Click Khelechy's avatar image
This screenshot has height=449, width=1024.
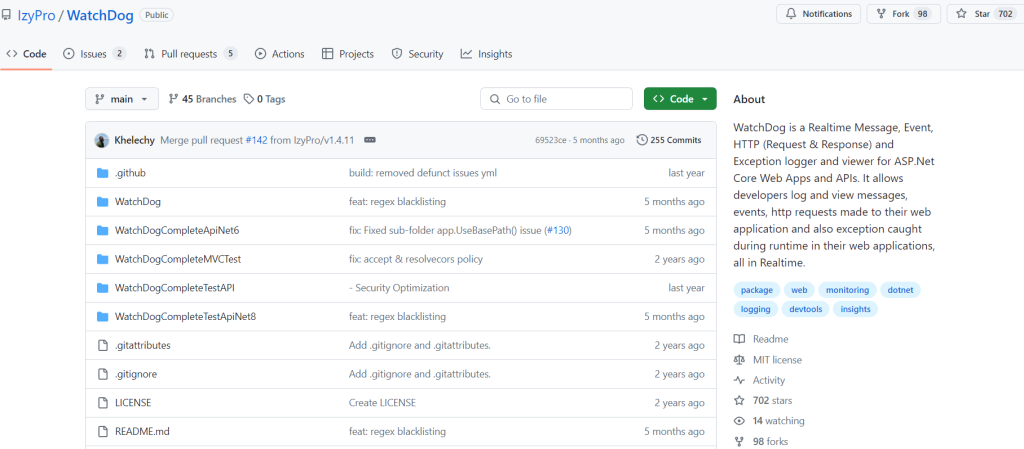click(102, 140)
